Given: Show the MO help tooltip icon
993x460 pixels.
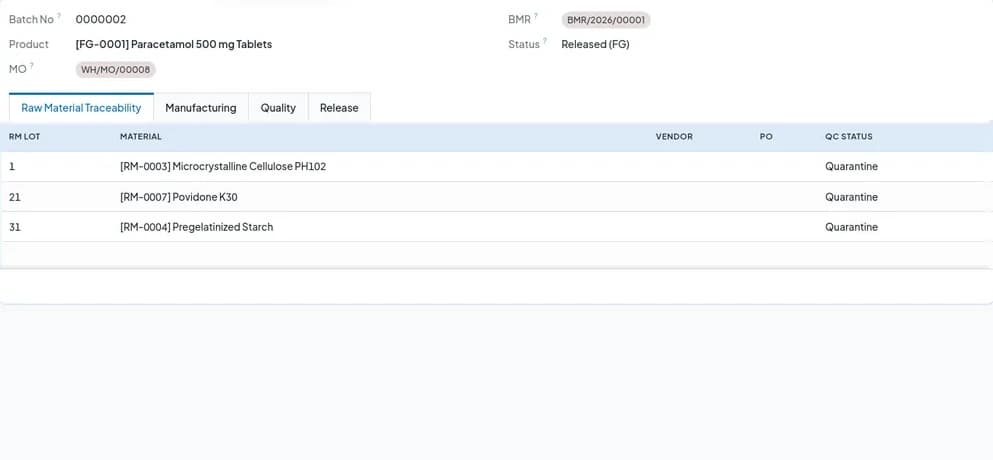Looking at the screenshot, I should point(32,65).
